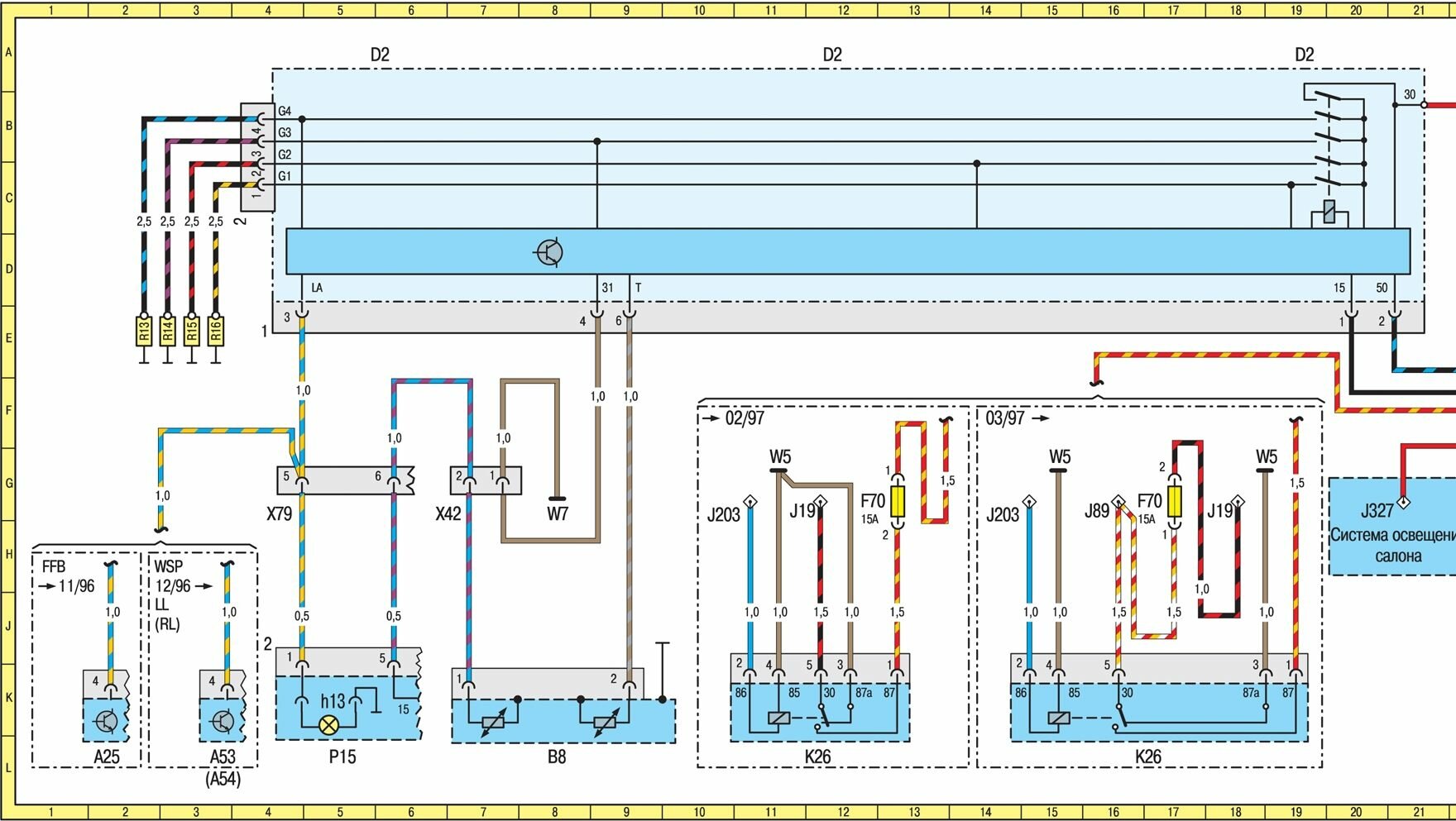Click the transistor symbol inside the D2 block
1456x821 pixels.
(x=549, y=252)
